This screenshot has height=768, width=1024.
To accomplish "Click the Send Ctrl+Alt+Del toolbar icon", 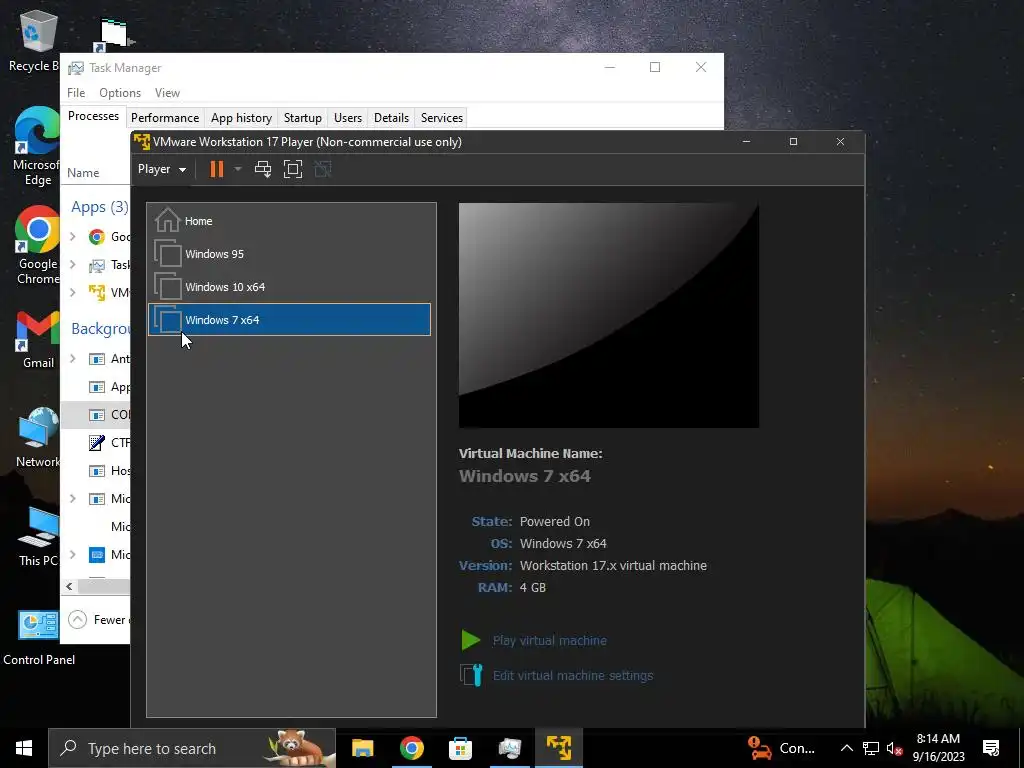I will pyautogui.click(x=263, y=169).
